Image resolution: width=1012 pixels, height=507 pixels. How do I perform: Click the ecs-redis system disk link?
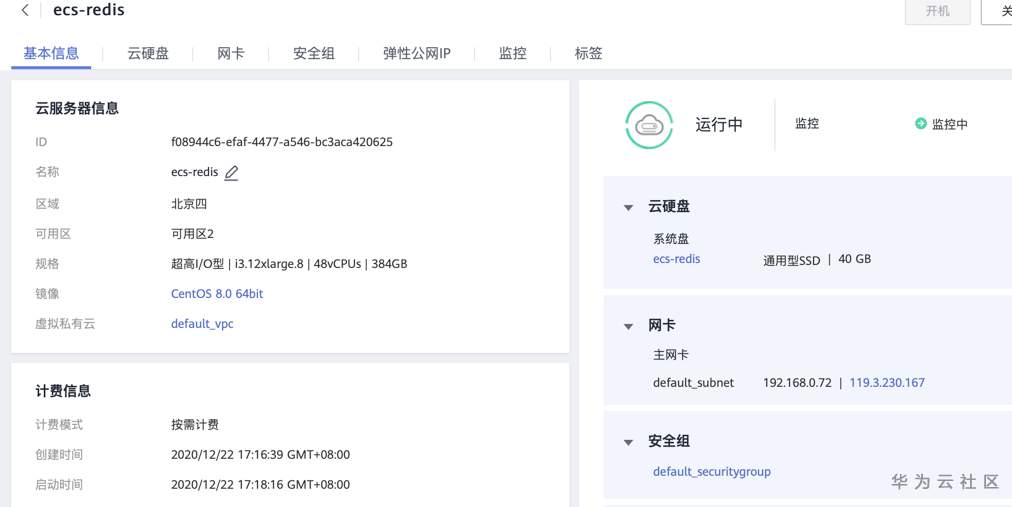pyautogui.click(x=676, y=259)
